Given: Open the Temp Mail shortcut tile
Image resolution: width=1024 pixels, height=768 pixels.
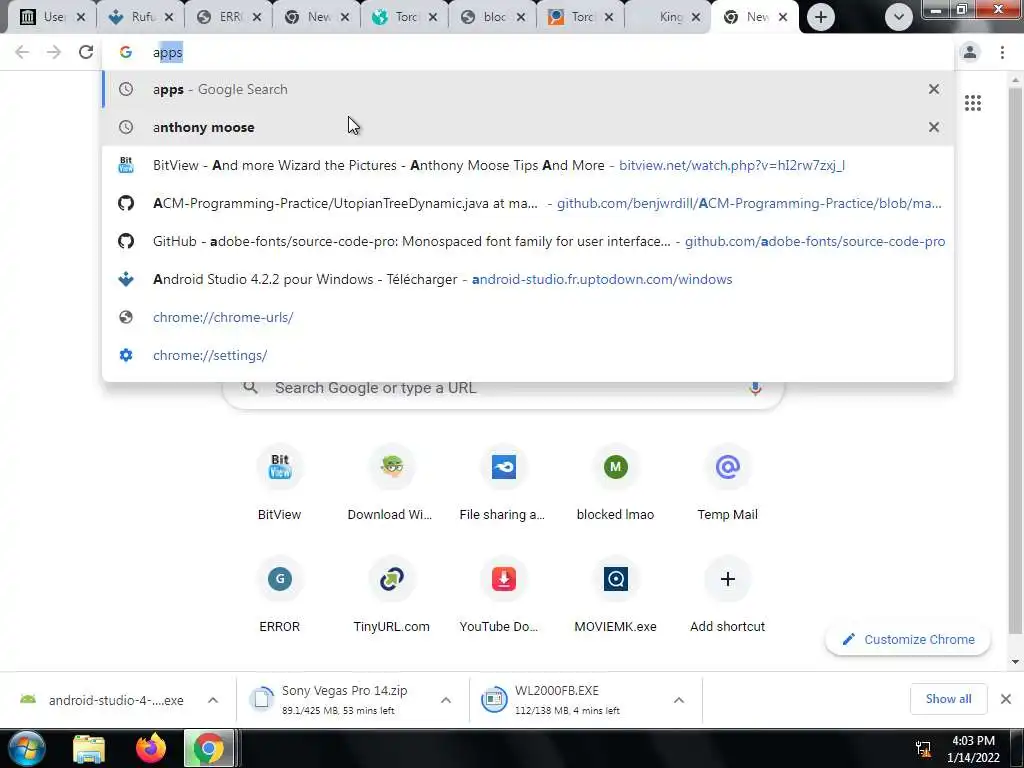Looking at the screenshot, I should [x=728, y=483].
